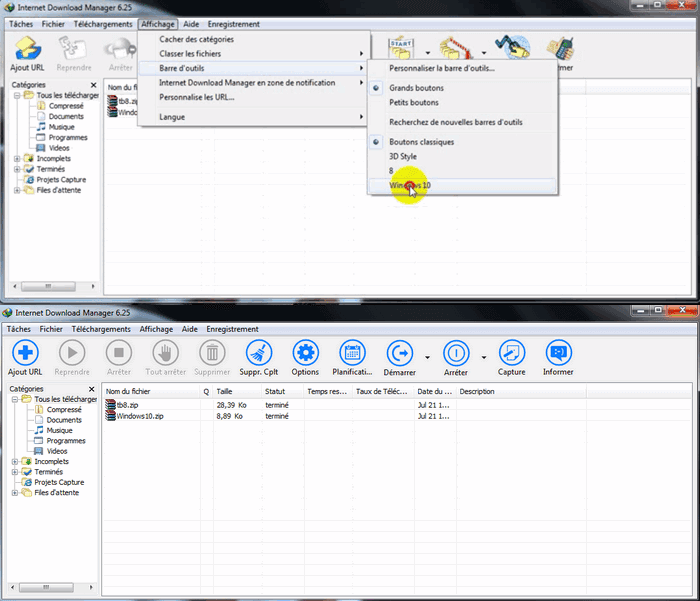Open Classer les fichiers submenu

(x=254, y=54)
